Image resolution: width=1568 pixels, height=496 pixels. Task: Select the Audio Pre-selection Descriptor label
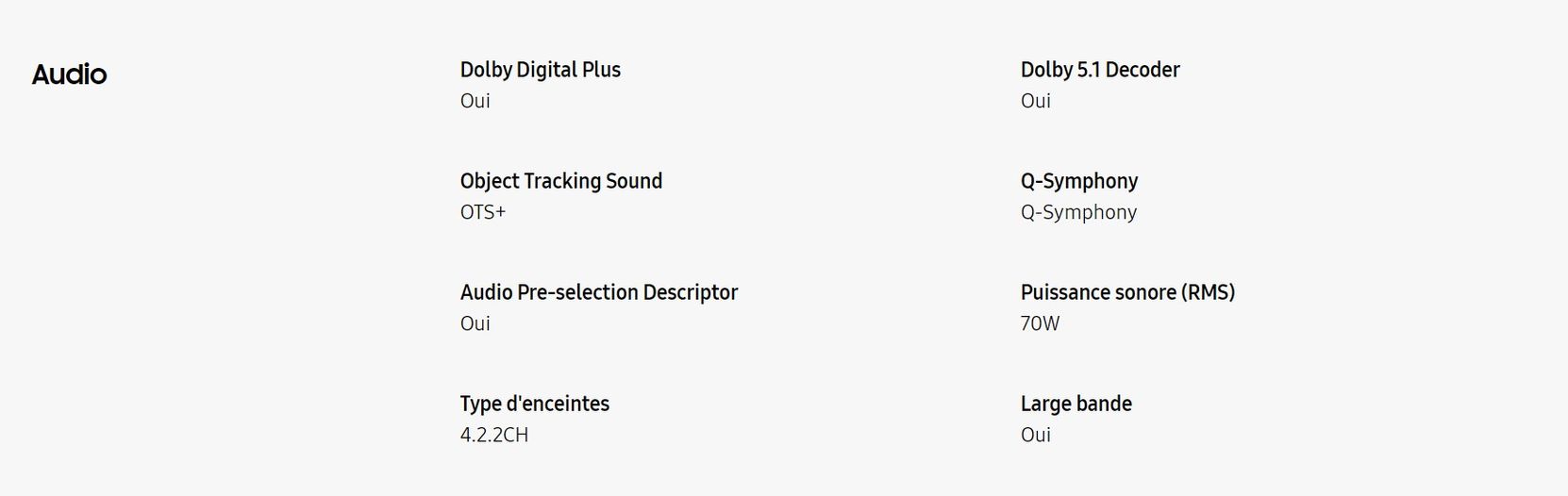[599, 292]
